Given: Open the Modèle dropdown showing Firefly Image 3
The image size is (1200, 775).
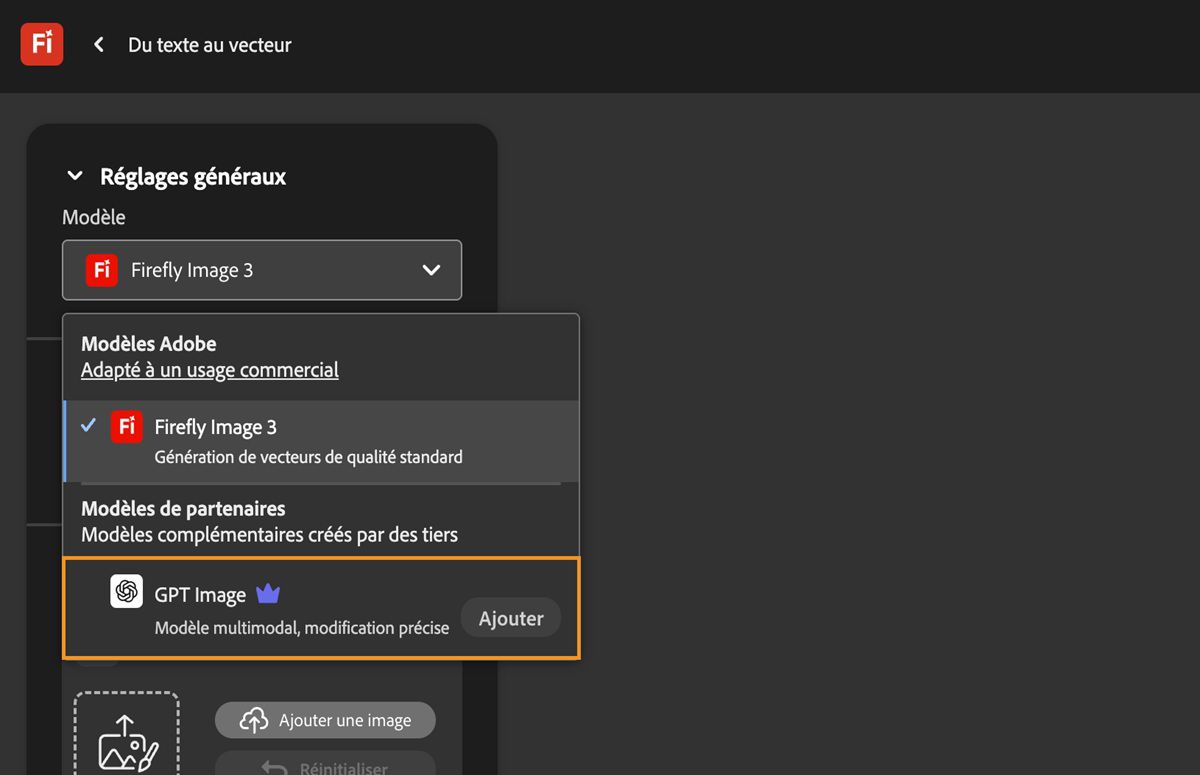Looking at the screenshot, I should click(x=262, y=270).
